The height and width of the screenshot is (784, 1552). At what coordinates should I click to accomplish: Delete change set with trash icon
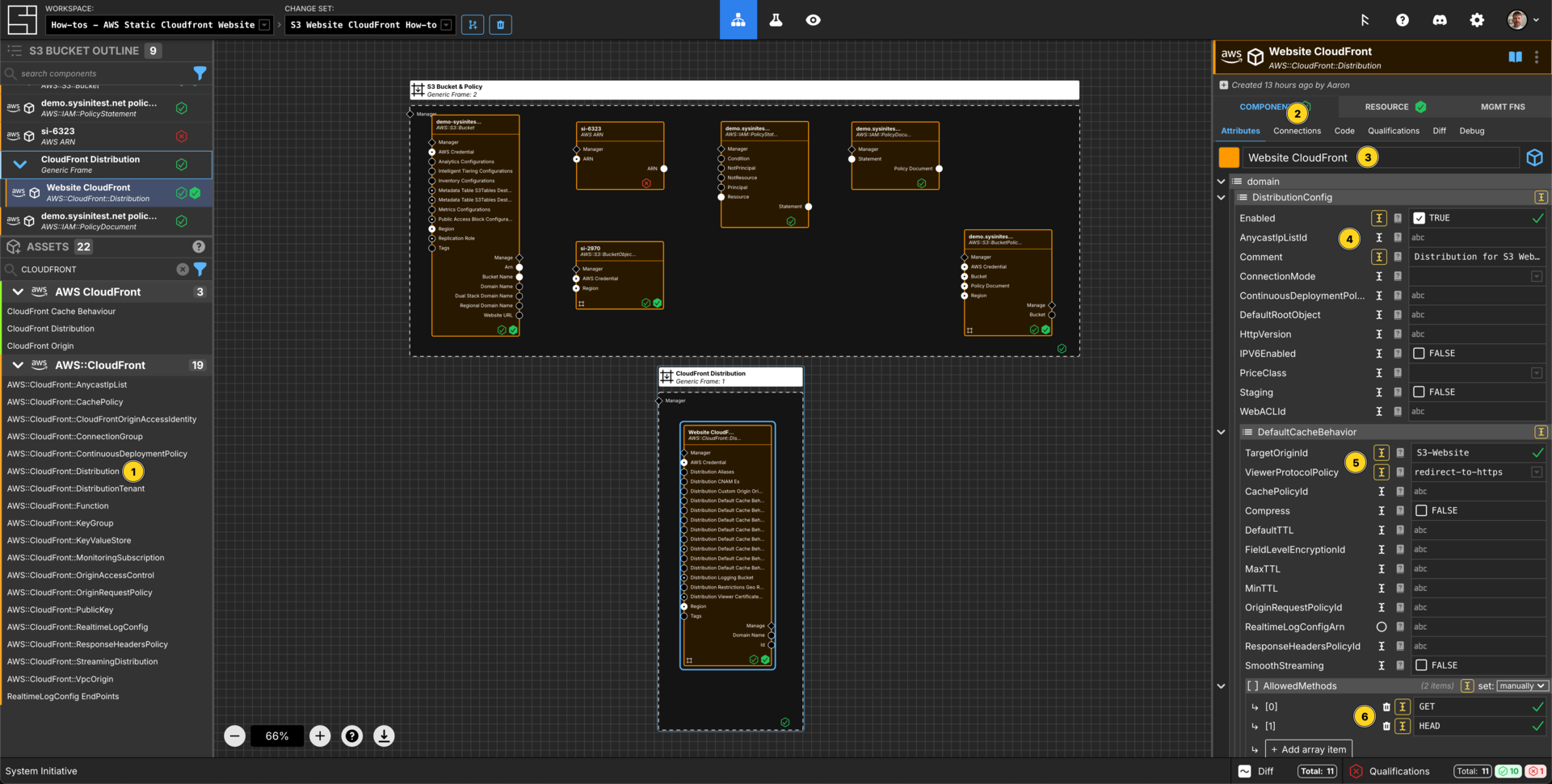[x=500, y=25]
